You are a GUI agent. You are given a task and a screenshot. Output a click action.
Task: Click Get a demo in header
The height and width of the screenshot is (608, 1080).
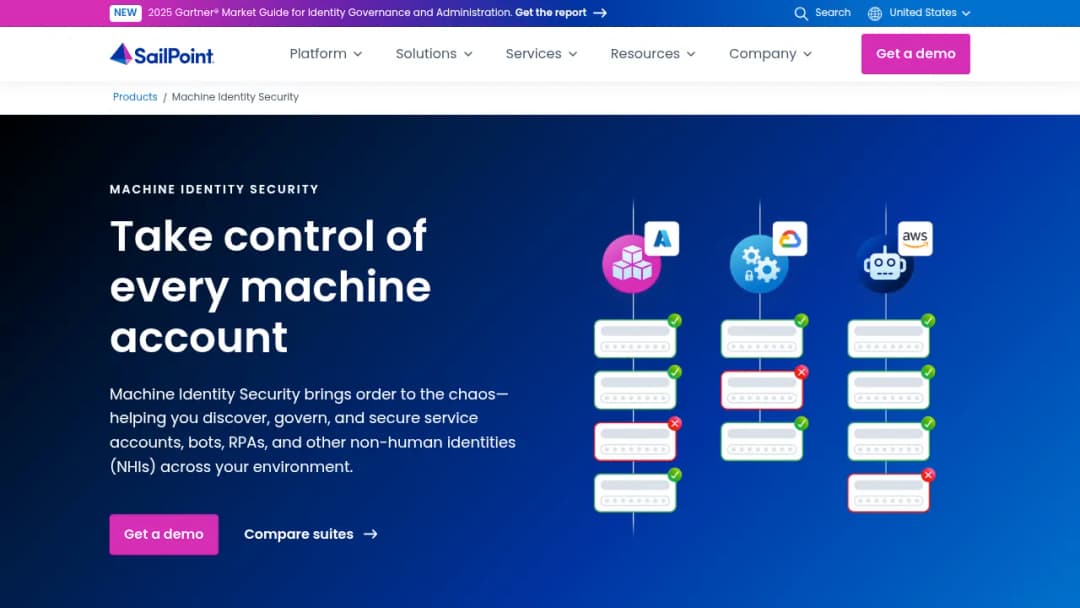[915, 54]
